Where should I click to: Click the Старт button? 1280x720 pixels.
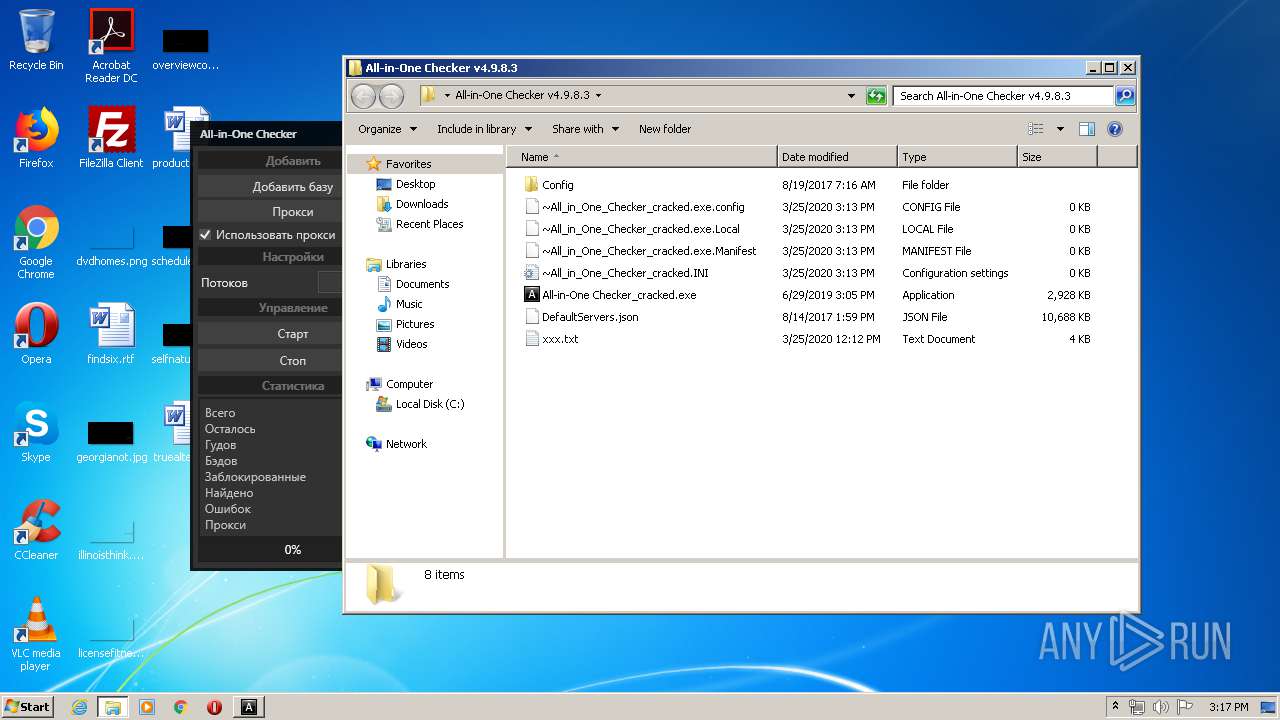point(270,334)
